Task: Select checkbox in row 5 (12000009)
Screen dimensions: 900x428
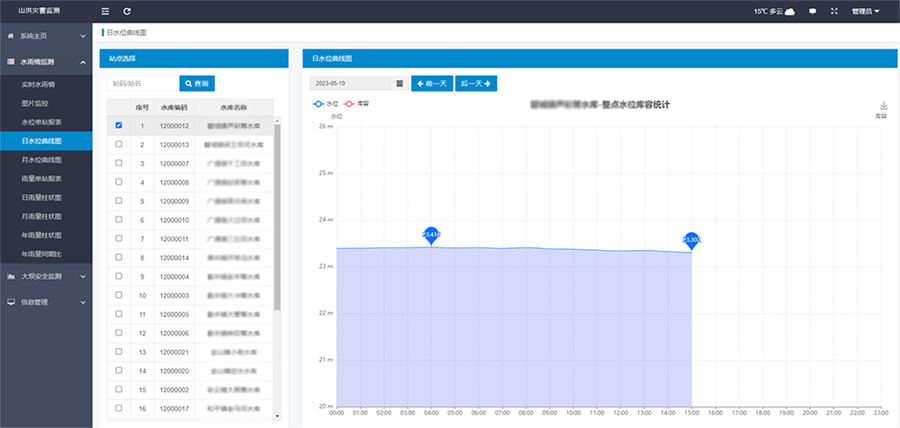Action: (x=119, y=201)
